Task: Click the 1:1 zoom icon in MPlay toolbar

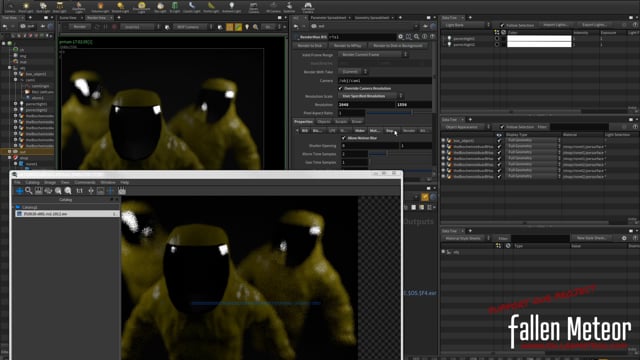Action: [x=80, y=191]
